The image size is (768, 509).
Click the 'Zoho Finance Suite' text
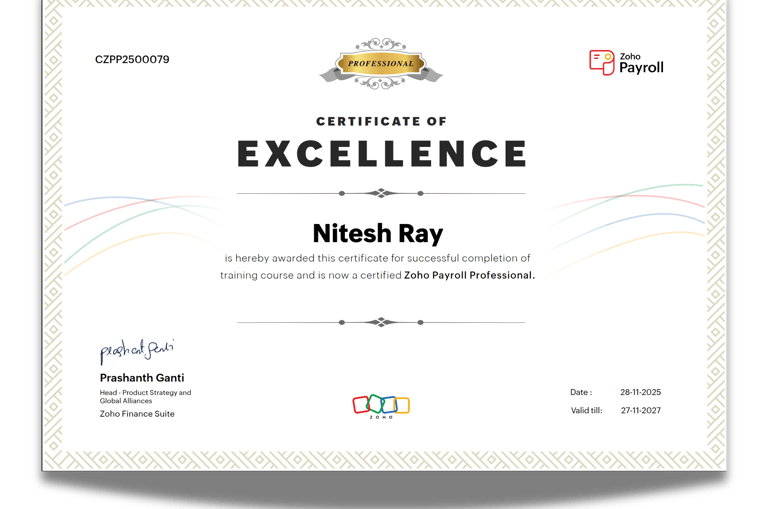137,414
